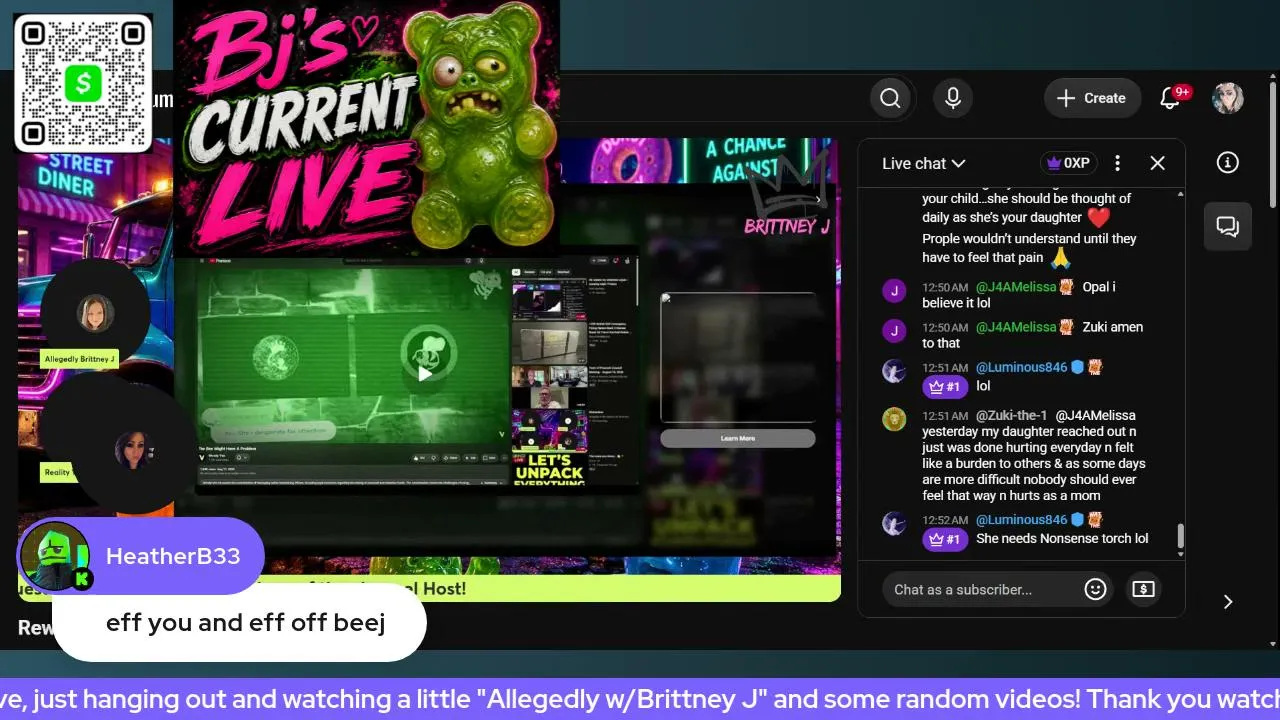
Task: Click the '12:52 AM' timestamp in chat
Action: (x=945, y=520)
